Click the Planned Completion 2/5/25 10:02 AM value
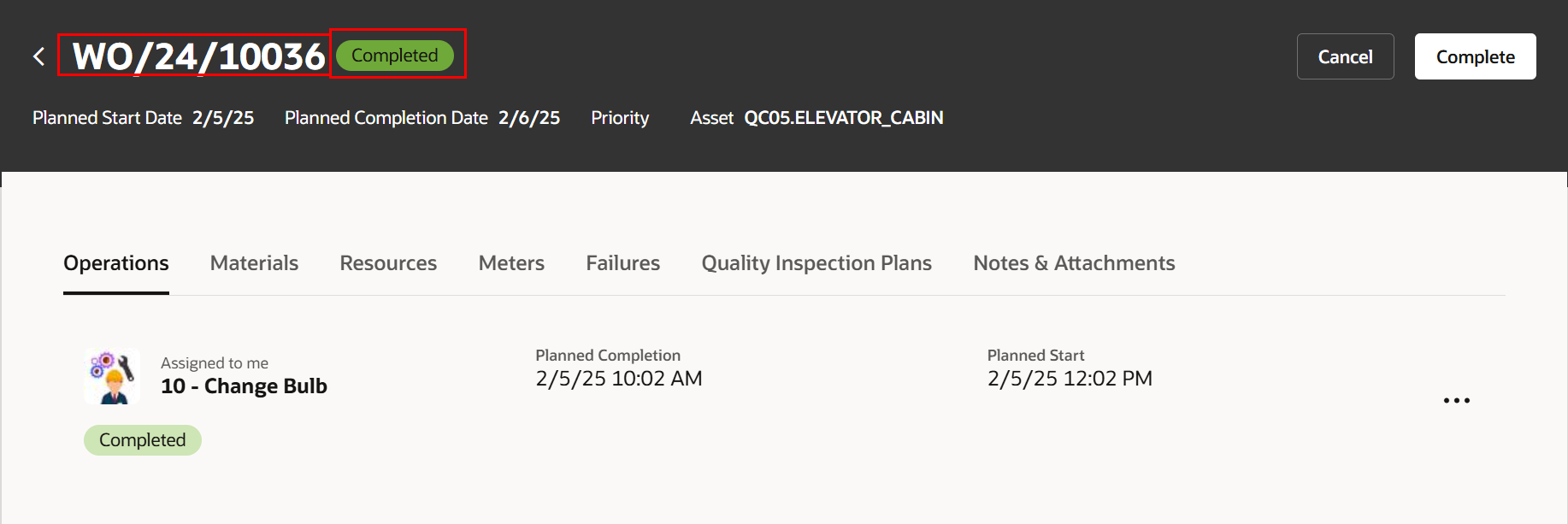This screenshot has width=1568, height=524. (619, 379)
